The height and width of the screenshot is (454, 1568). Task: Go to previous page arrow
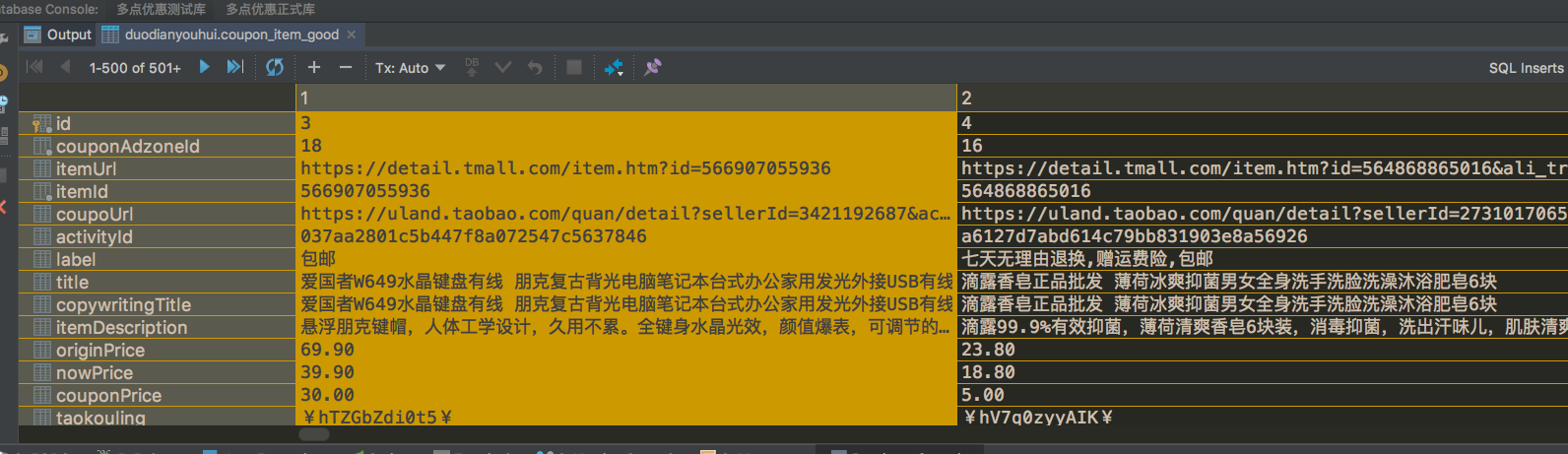[x=65, y=67]
